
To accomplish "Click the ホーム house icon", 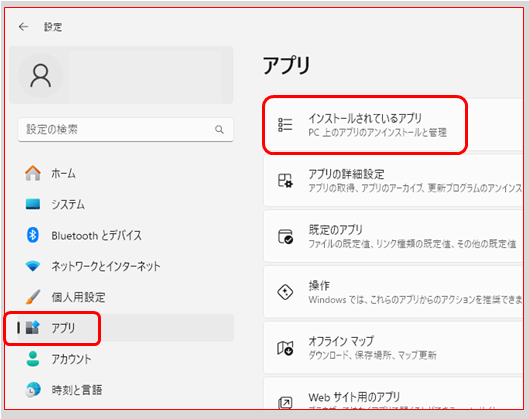I will point(33,173).
